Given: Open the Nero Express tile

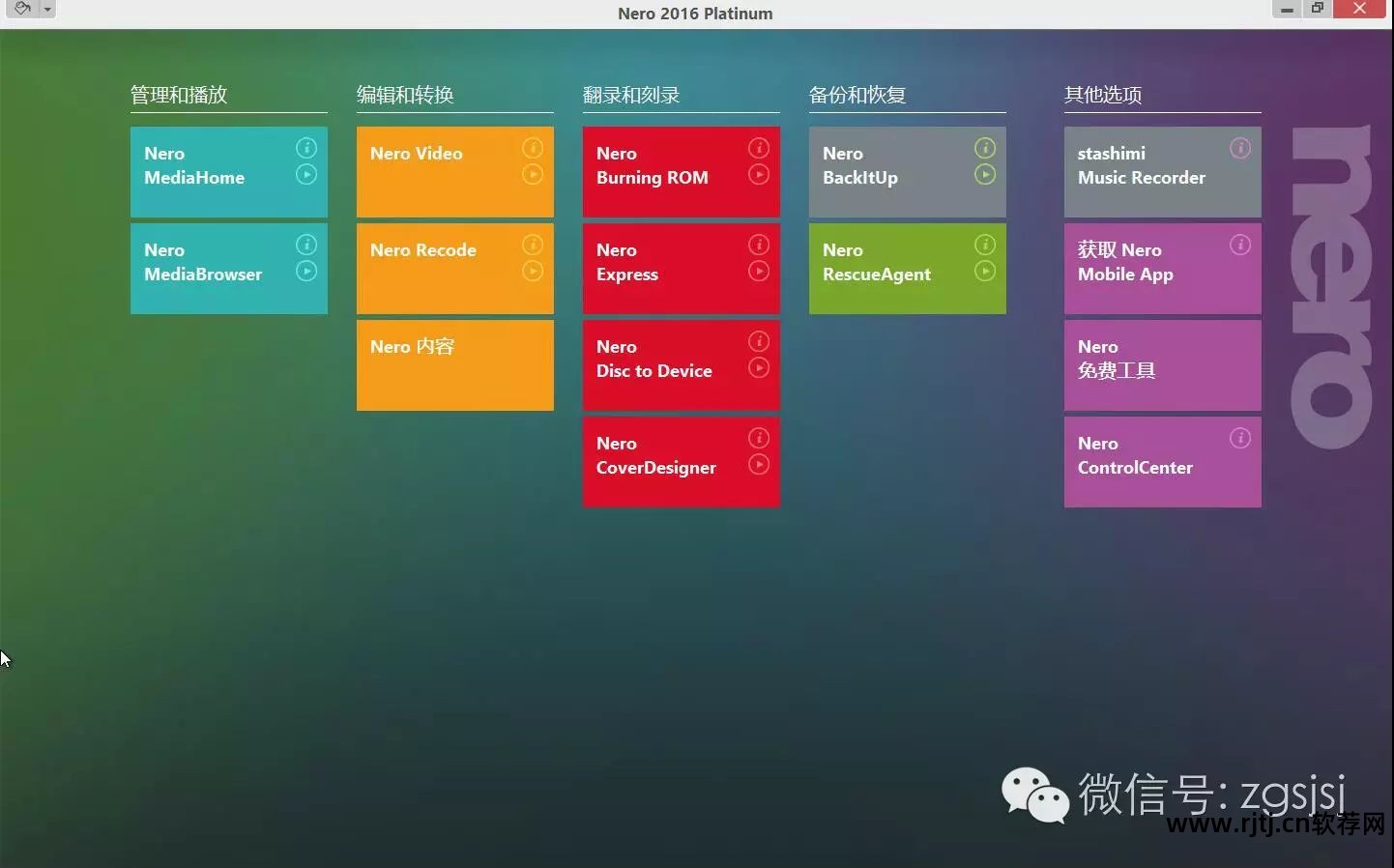Looking at the screenshot, I should [682, 269].
